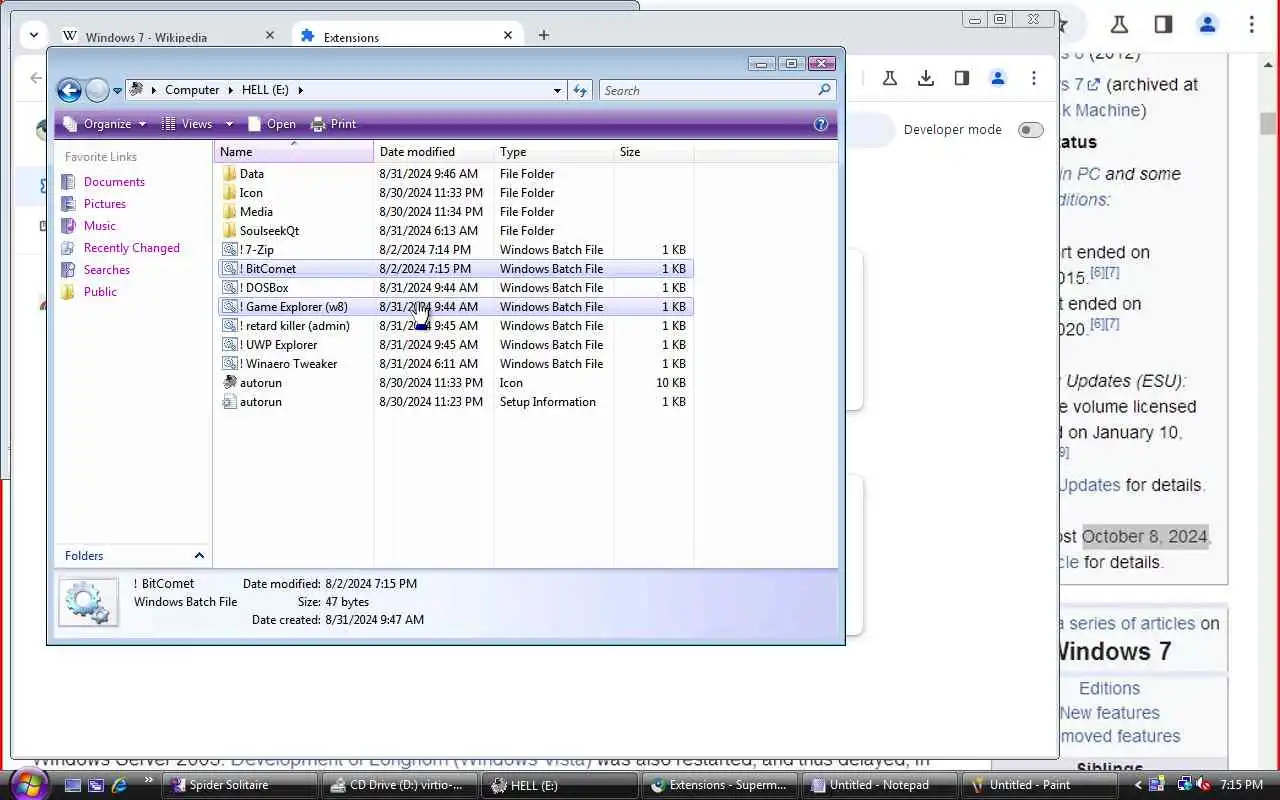Image resolution: width=1280 pixels, height=800 pixels.
Task: Click Computer in the address breadcrumb
Action: click(x=192, y=90)
